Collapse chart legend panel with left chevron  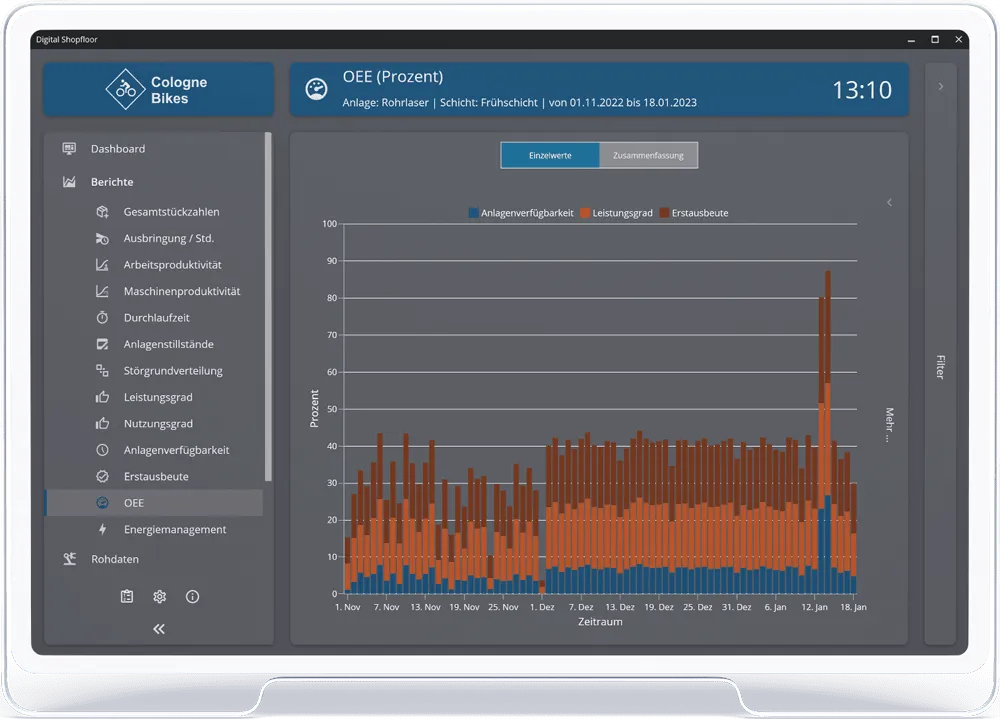click(889, 202)
